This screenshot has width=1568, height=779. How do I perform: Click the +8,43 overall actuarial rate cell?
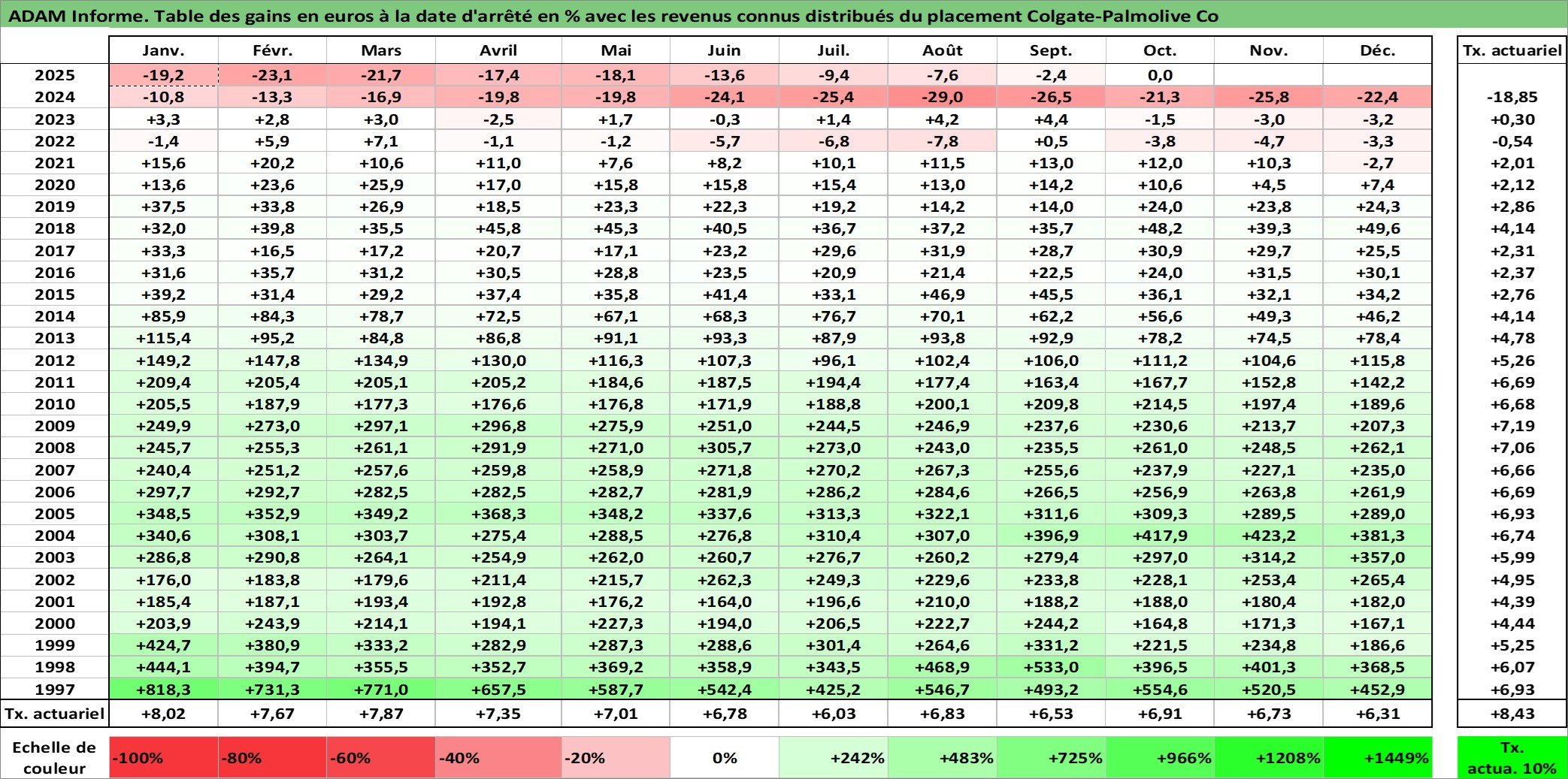pyautogui.click(x=1512, y=714)
